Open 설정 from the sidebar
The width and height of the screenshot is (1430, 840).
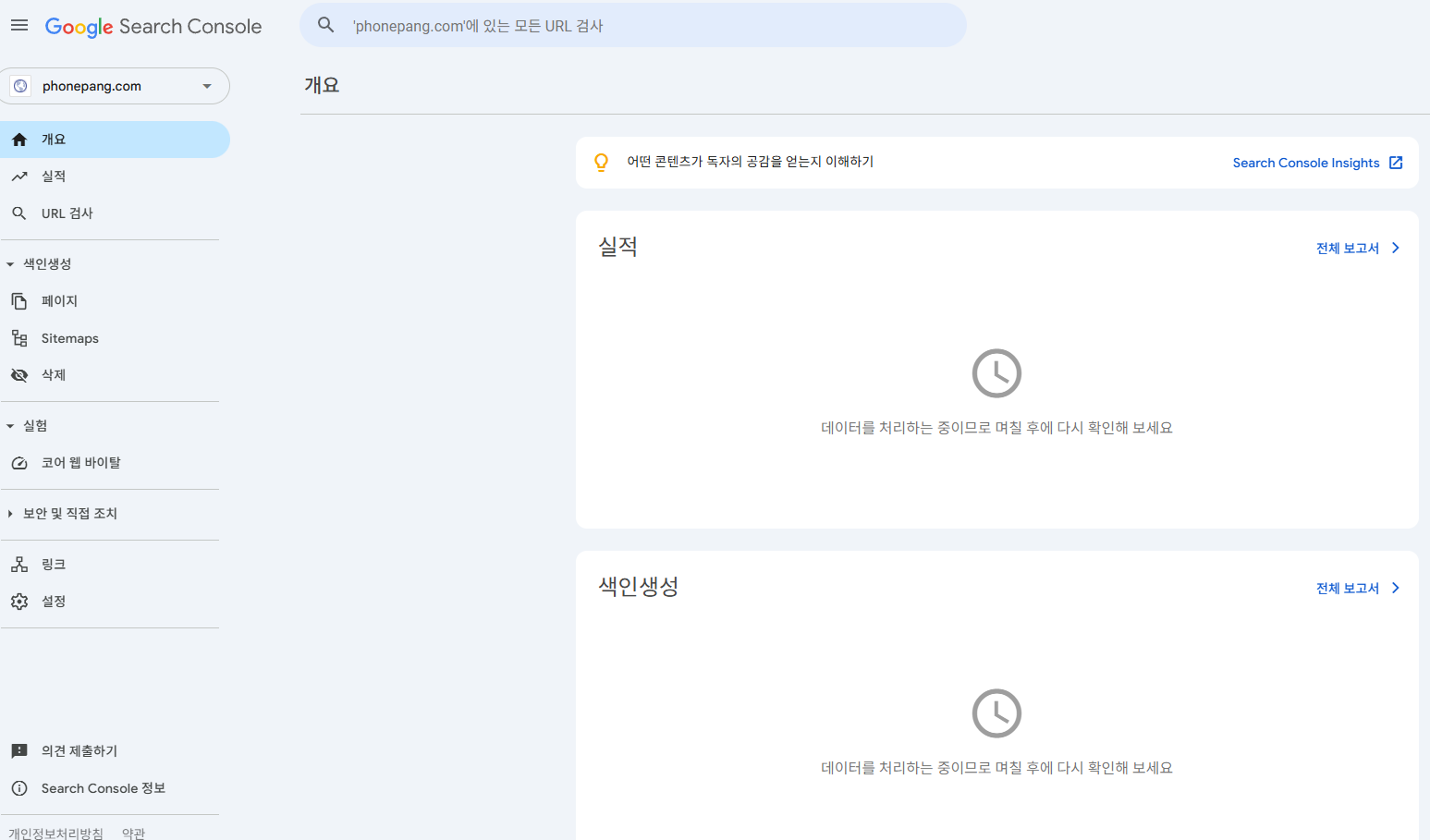[x=115, y=602]
